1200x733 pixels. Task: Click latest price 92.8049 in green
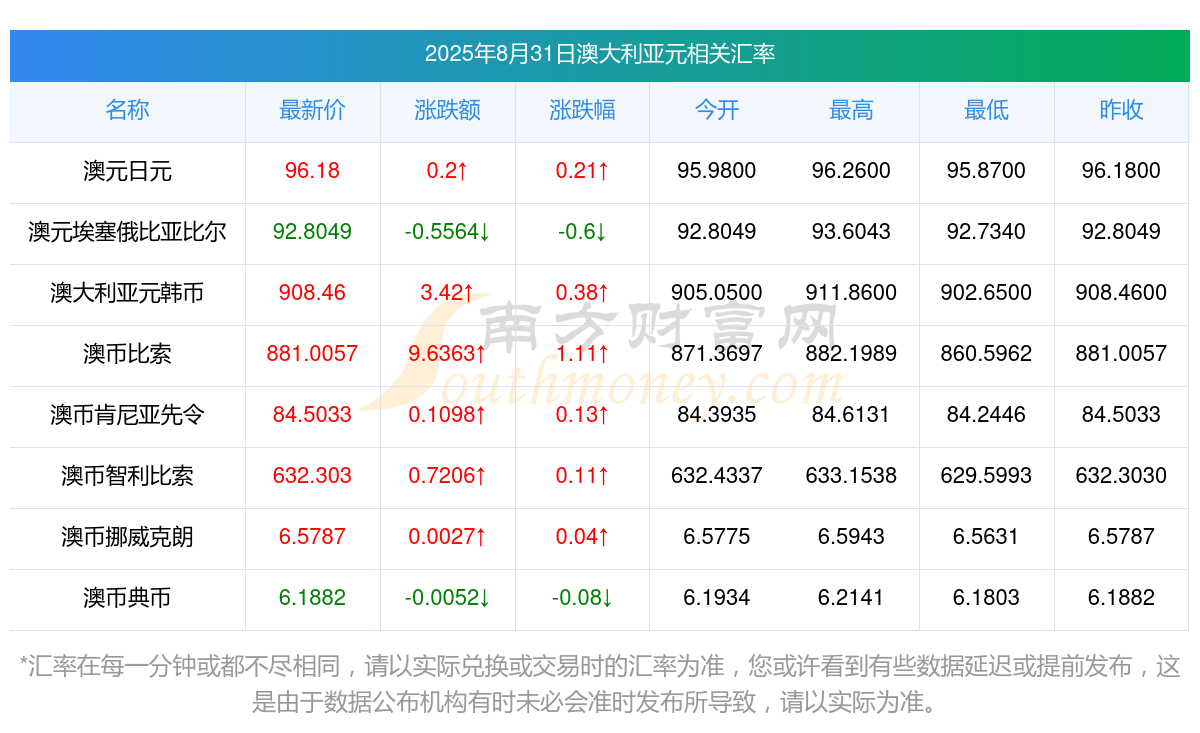point(312,232)
